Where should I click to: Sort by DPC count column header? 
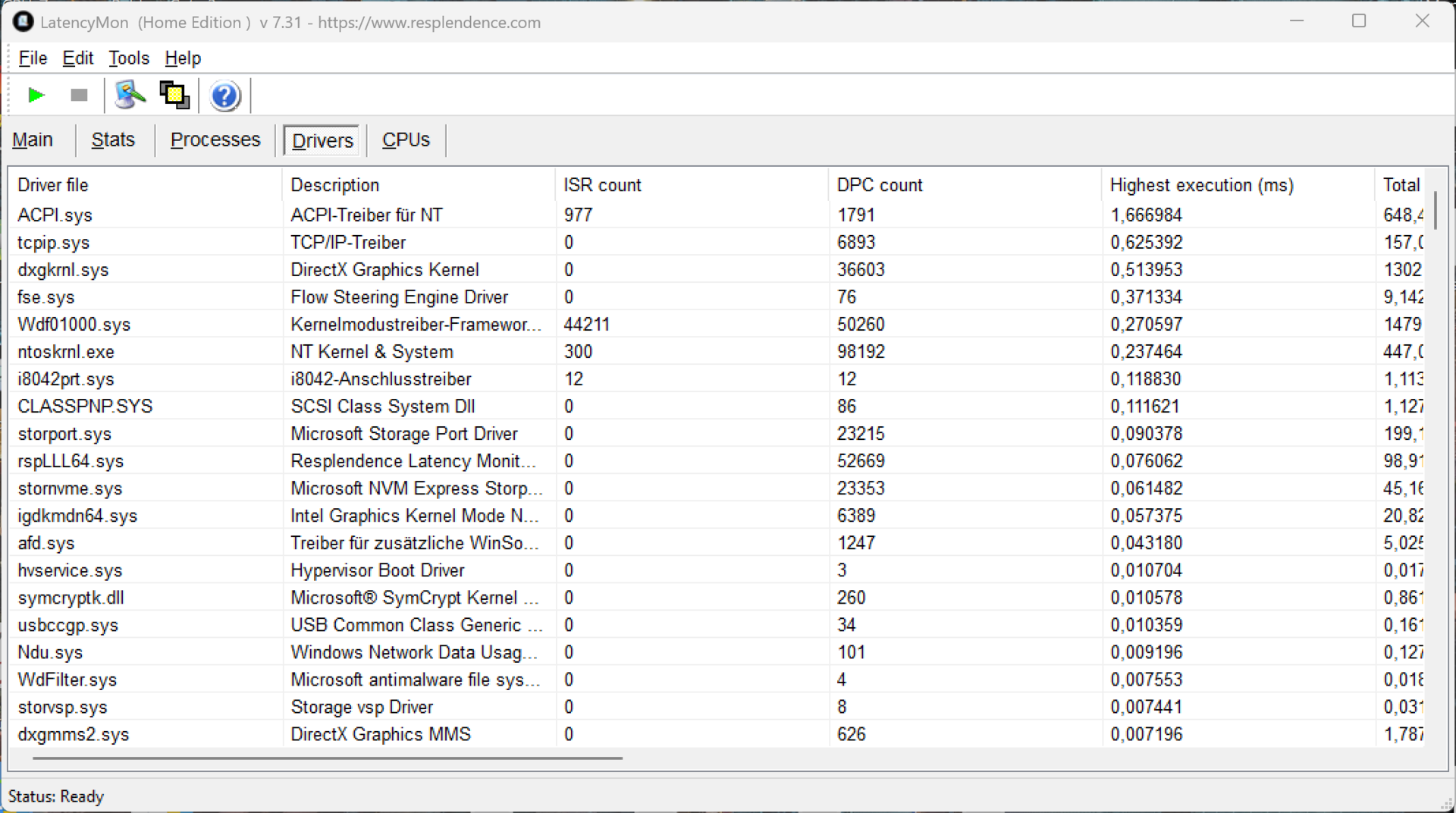pos(964,185)
